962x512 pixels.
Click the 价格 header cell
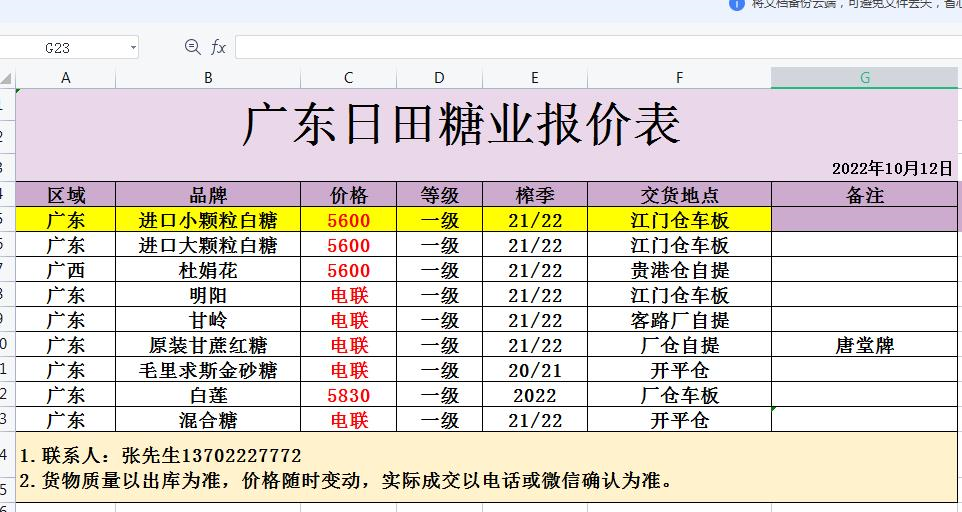pos(348,195)
